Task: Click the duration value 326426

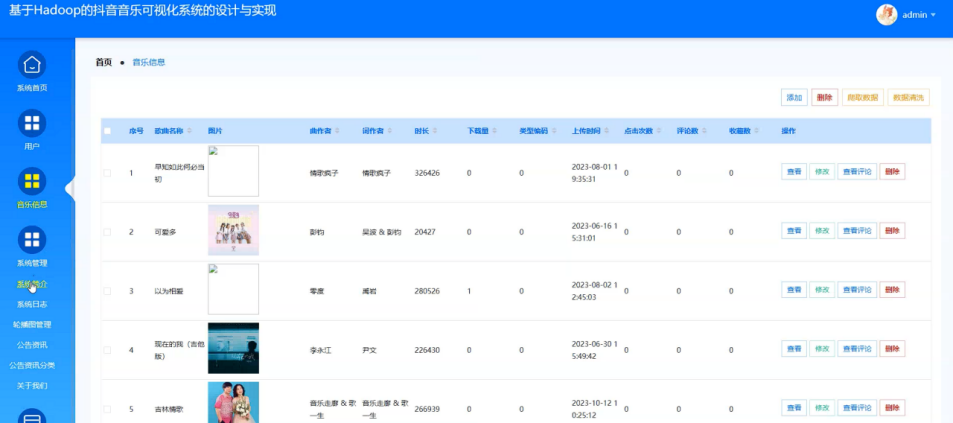Action: tap(427, 173)
